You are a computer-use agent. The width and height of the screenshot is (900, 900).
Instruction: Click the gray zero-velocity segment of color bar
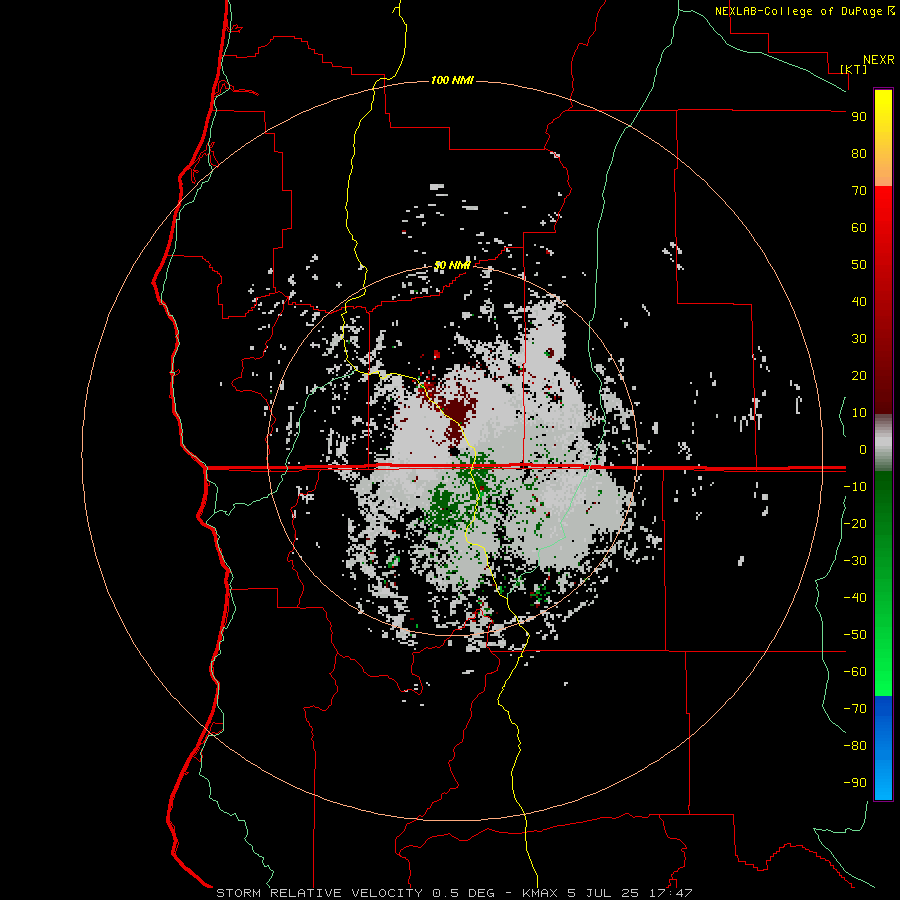click(x=883, y=443)
